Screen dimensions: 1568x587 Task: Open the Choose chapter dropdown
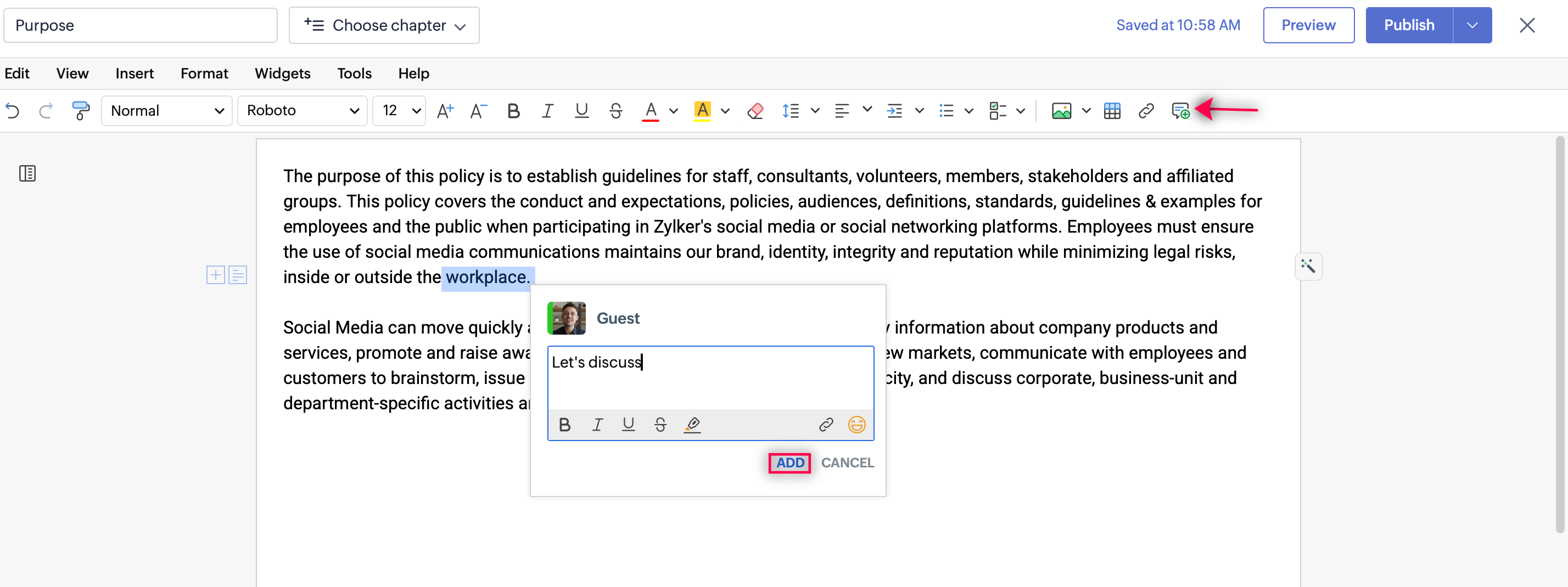click(384, 25)
